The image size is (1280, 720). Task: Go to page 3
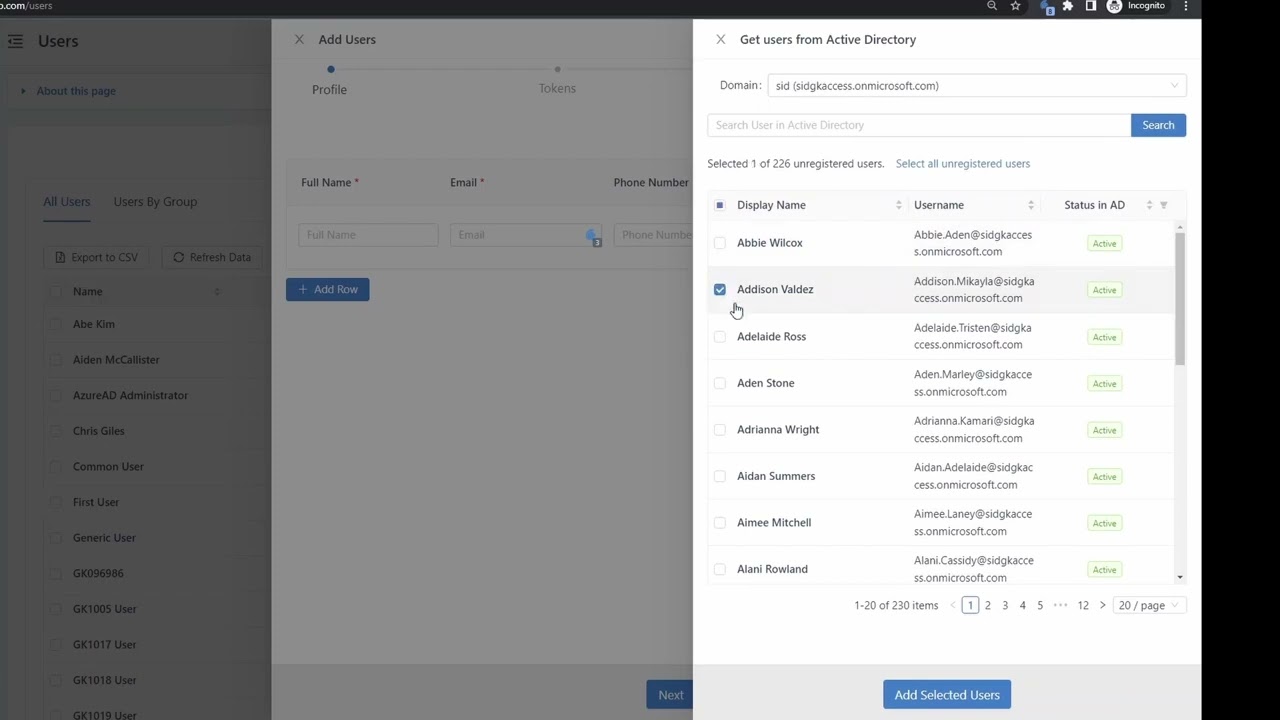click(1005, 605)
